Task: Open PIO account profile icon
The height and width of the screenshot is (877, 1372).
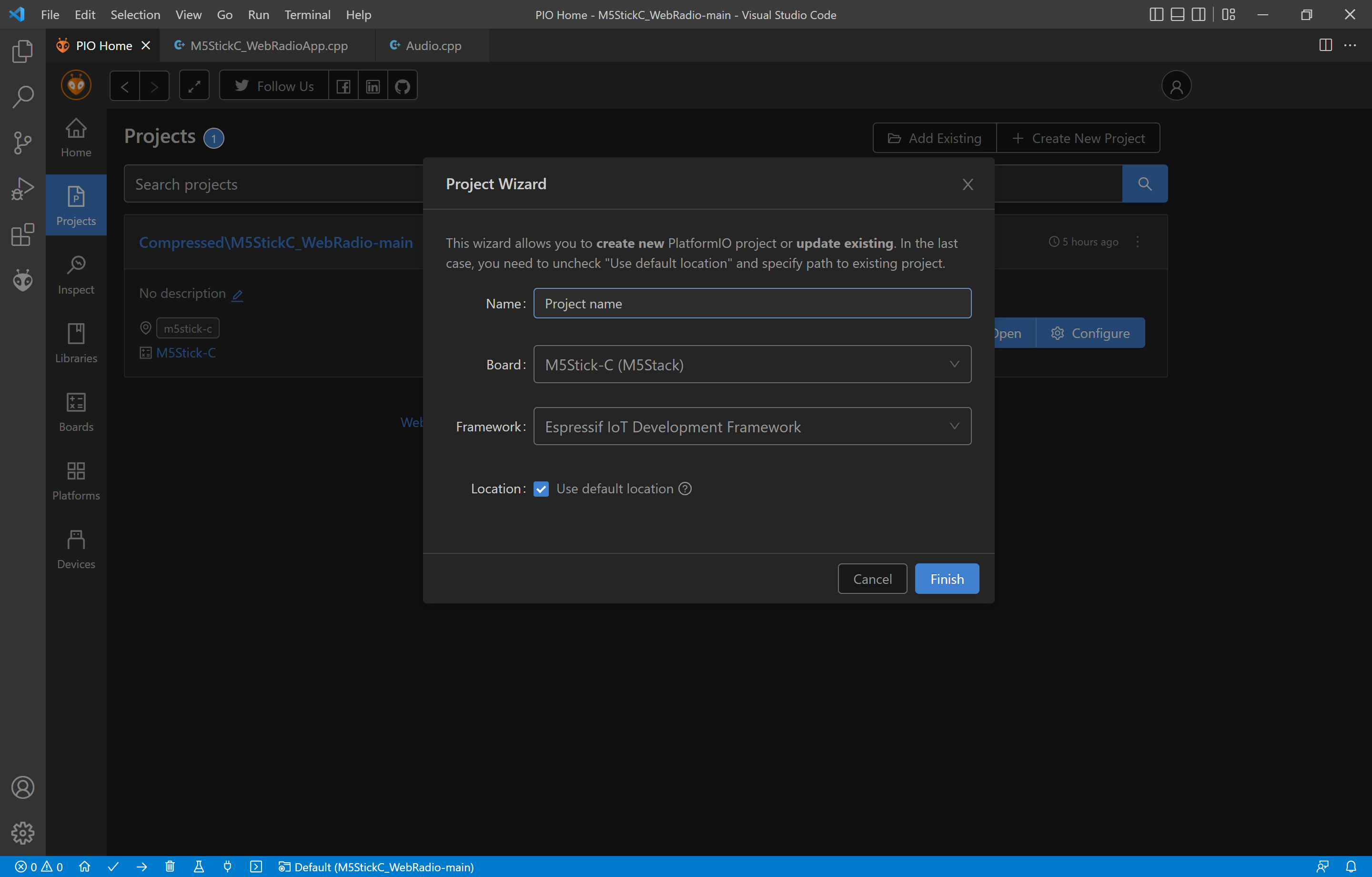Action: [1176, 86]
